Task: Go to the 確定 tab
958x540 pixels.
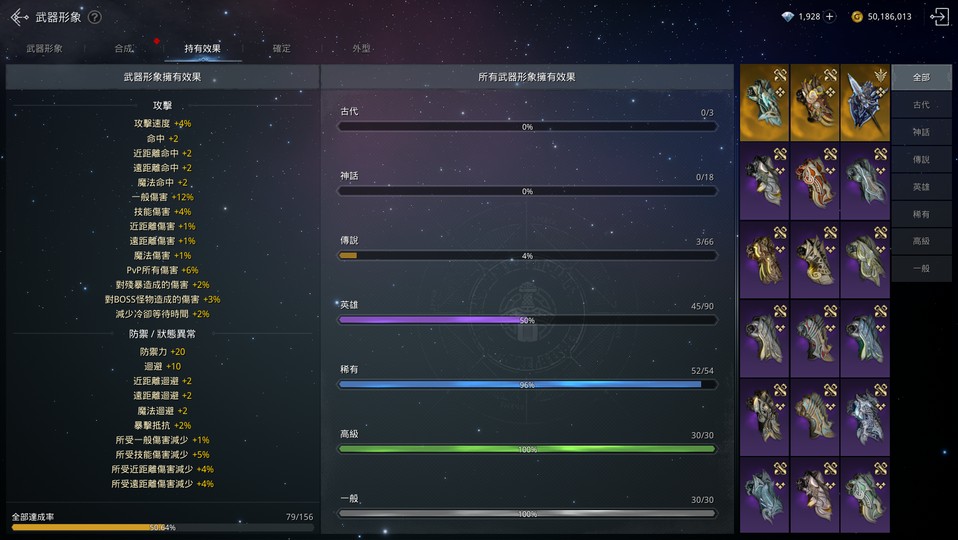Action: click(x=282, y=48)
